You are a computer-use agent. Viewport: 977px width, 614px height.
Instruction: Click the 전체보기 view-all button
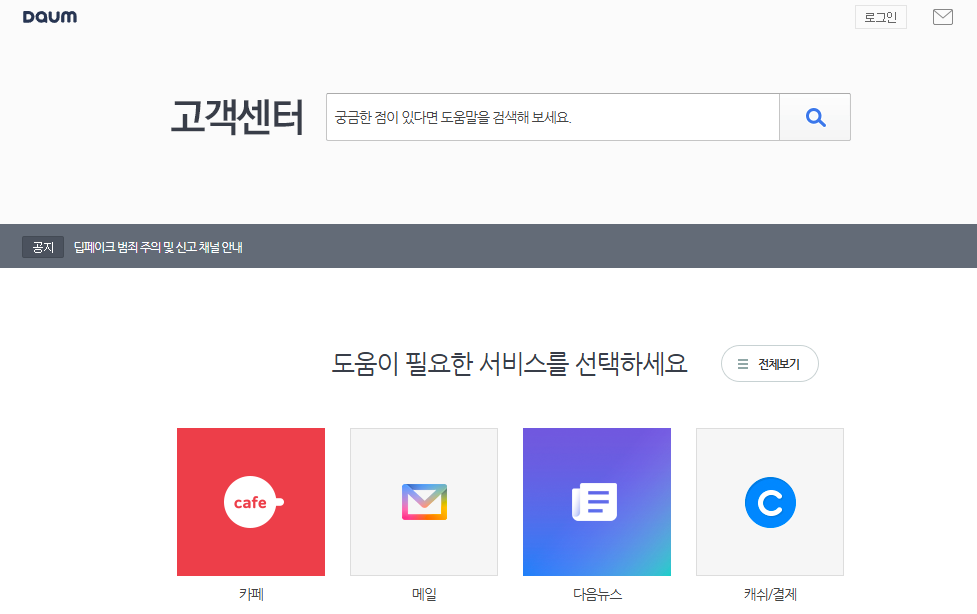point(770,363)
